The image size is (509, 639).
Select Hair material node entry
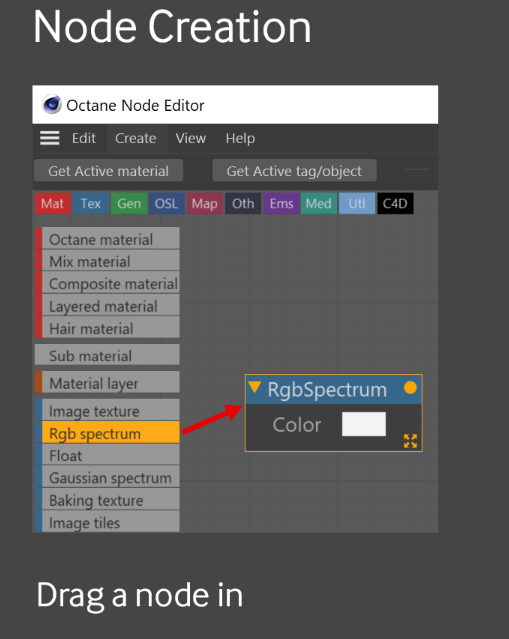point(107,328)
